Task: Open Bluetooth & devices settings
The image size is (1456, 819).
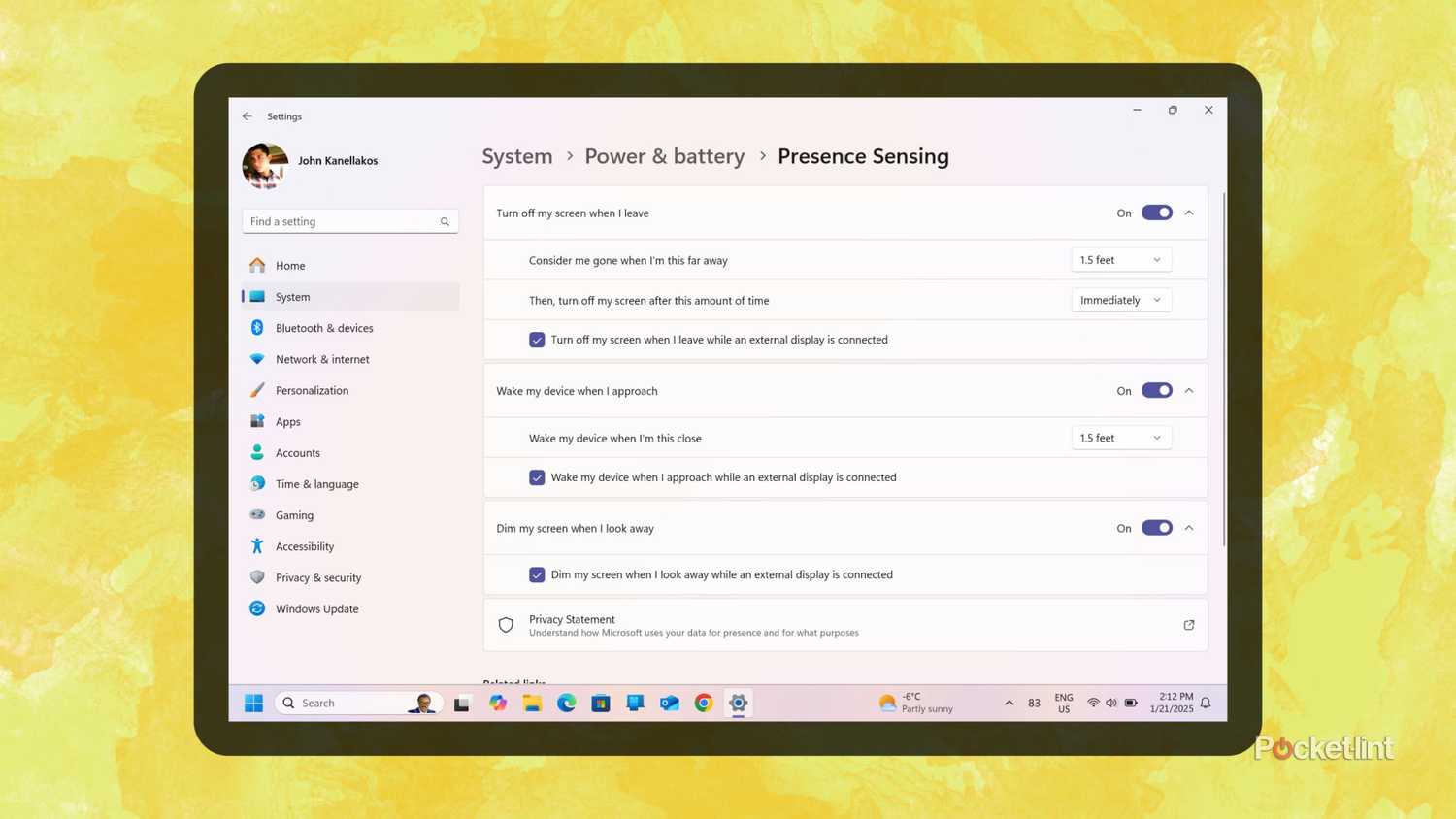Action: (x=324, y=328)
